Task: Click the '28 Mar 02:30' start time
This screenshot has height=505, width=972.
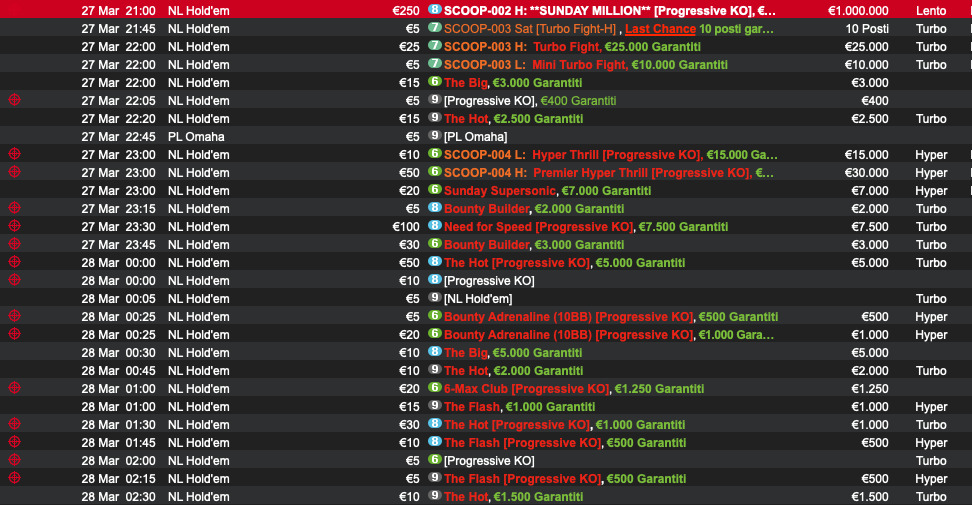Action: 118,497
